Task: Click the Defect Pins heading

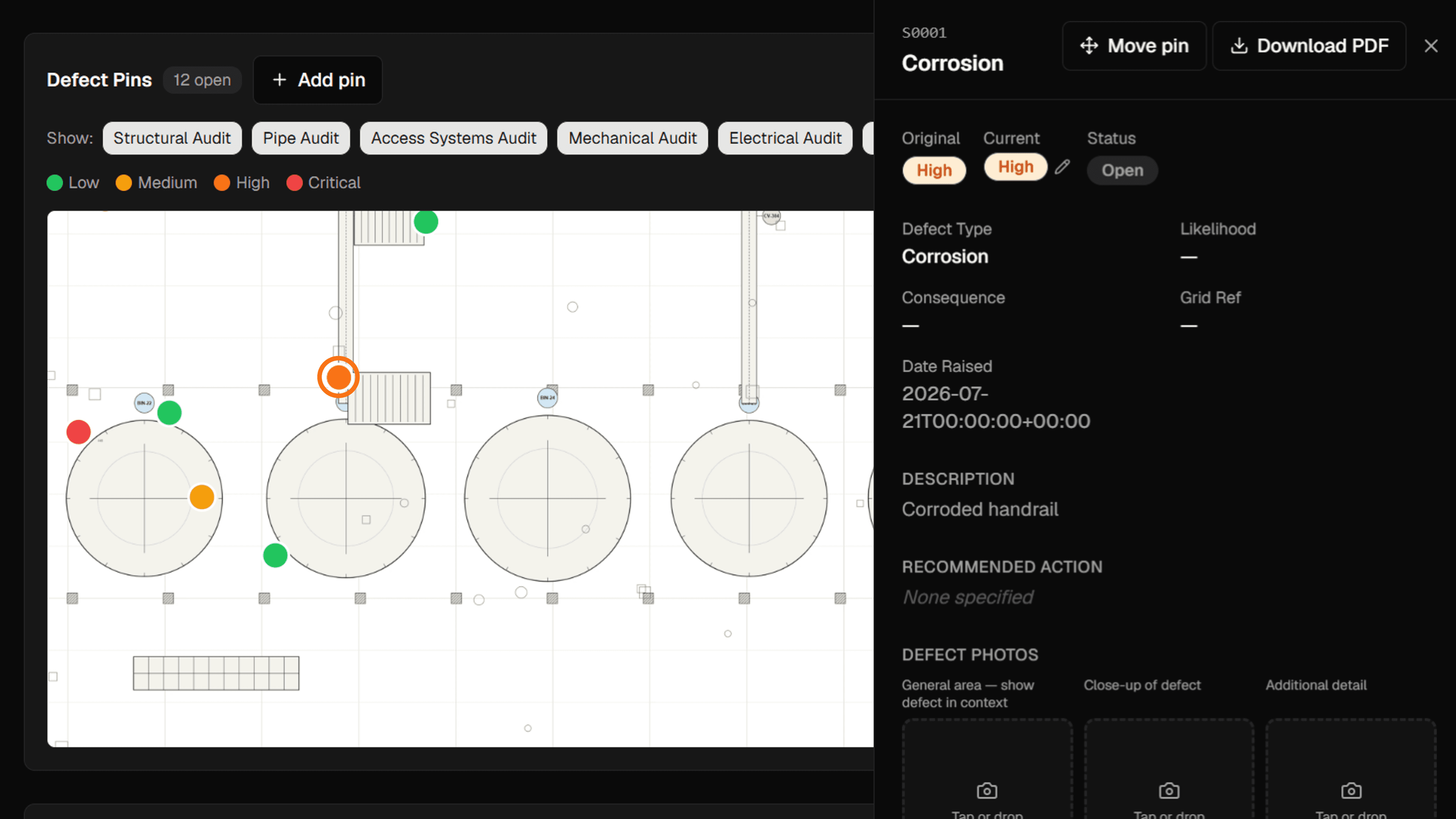Action: click(99, 80)
